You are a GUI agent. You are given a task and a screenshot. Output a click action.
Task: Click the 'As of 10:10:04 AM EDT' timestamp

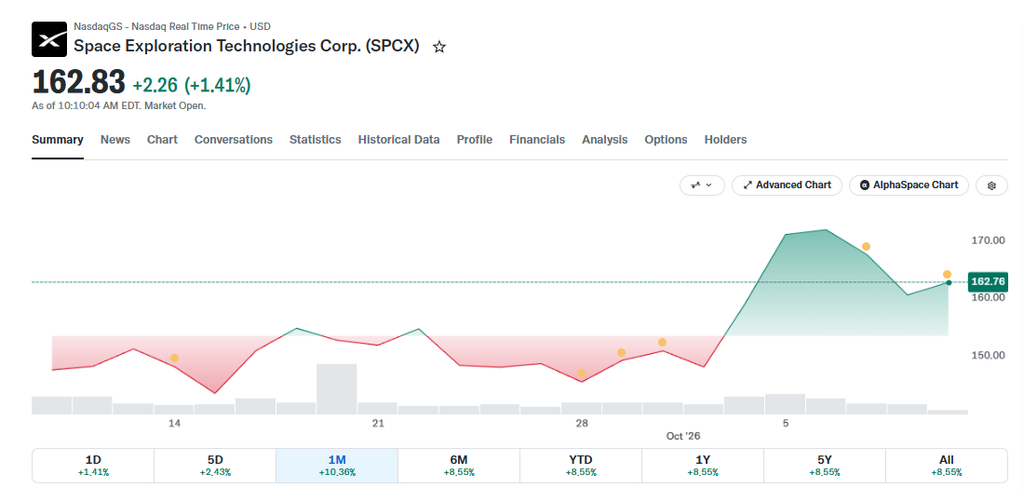[119, 106]
